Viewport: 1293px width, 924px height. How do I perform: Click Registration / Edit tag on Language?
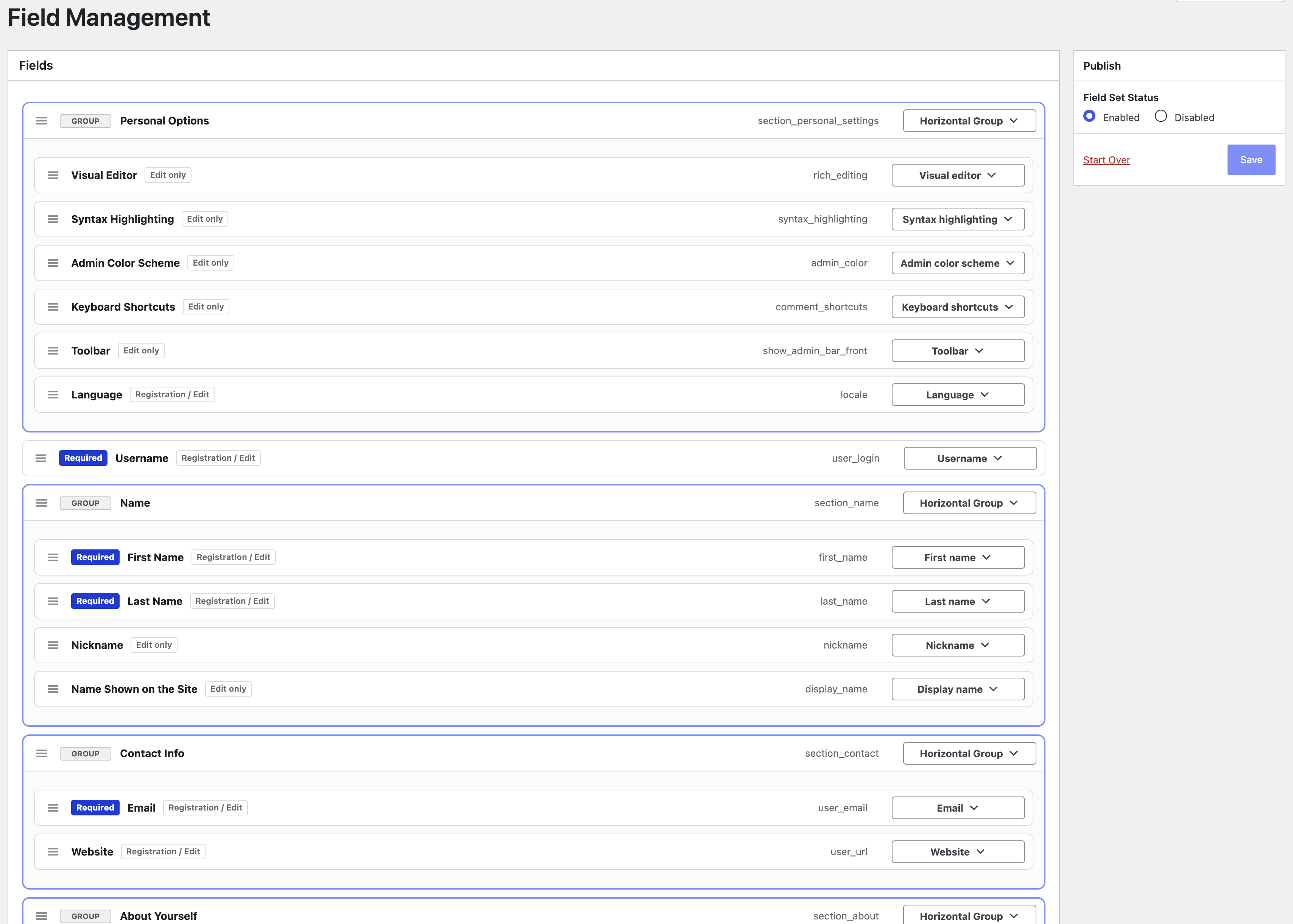pos(172,394)
